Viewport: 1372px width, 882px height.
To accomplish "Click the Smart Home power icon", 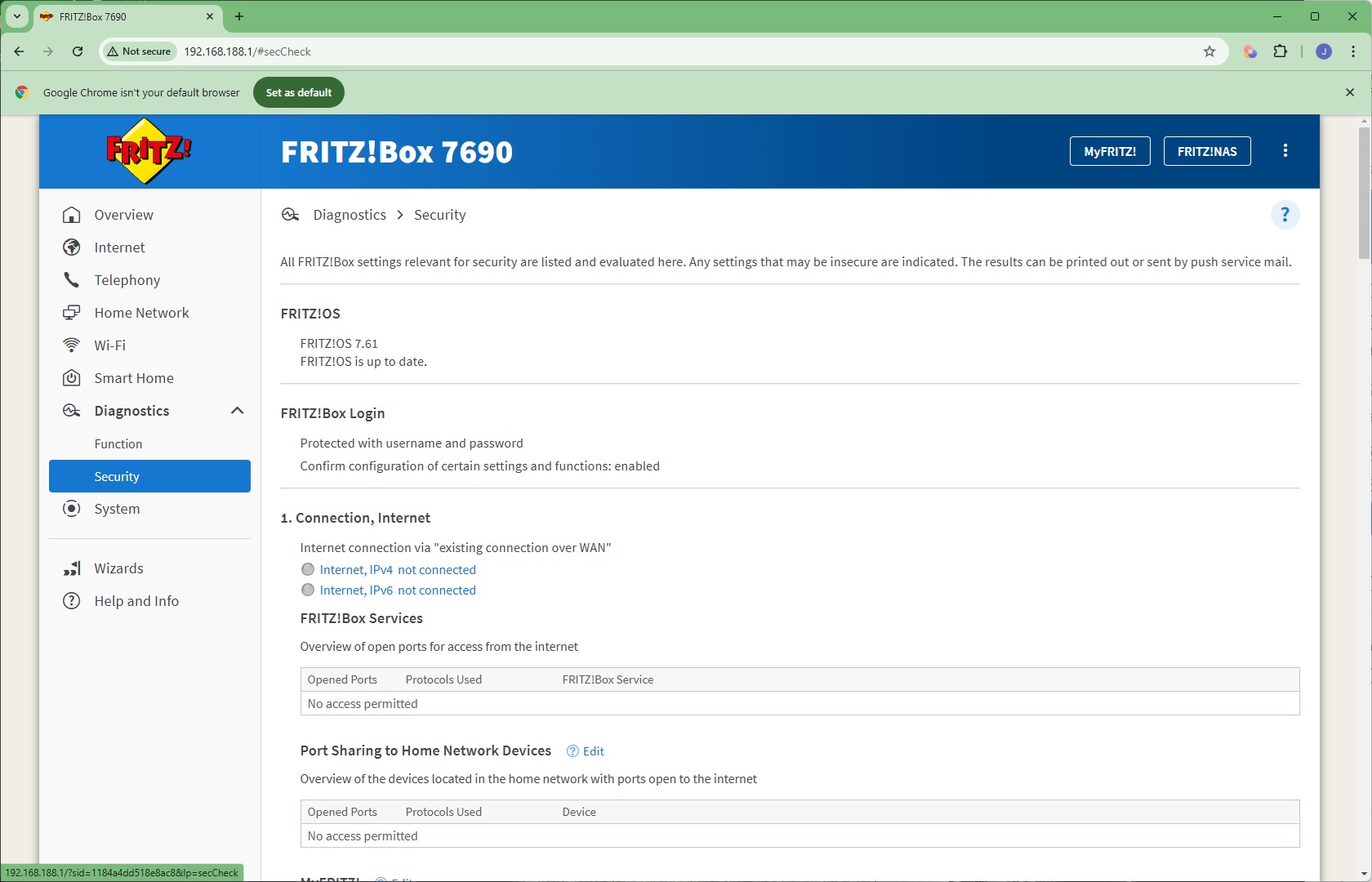I will 72,378.
